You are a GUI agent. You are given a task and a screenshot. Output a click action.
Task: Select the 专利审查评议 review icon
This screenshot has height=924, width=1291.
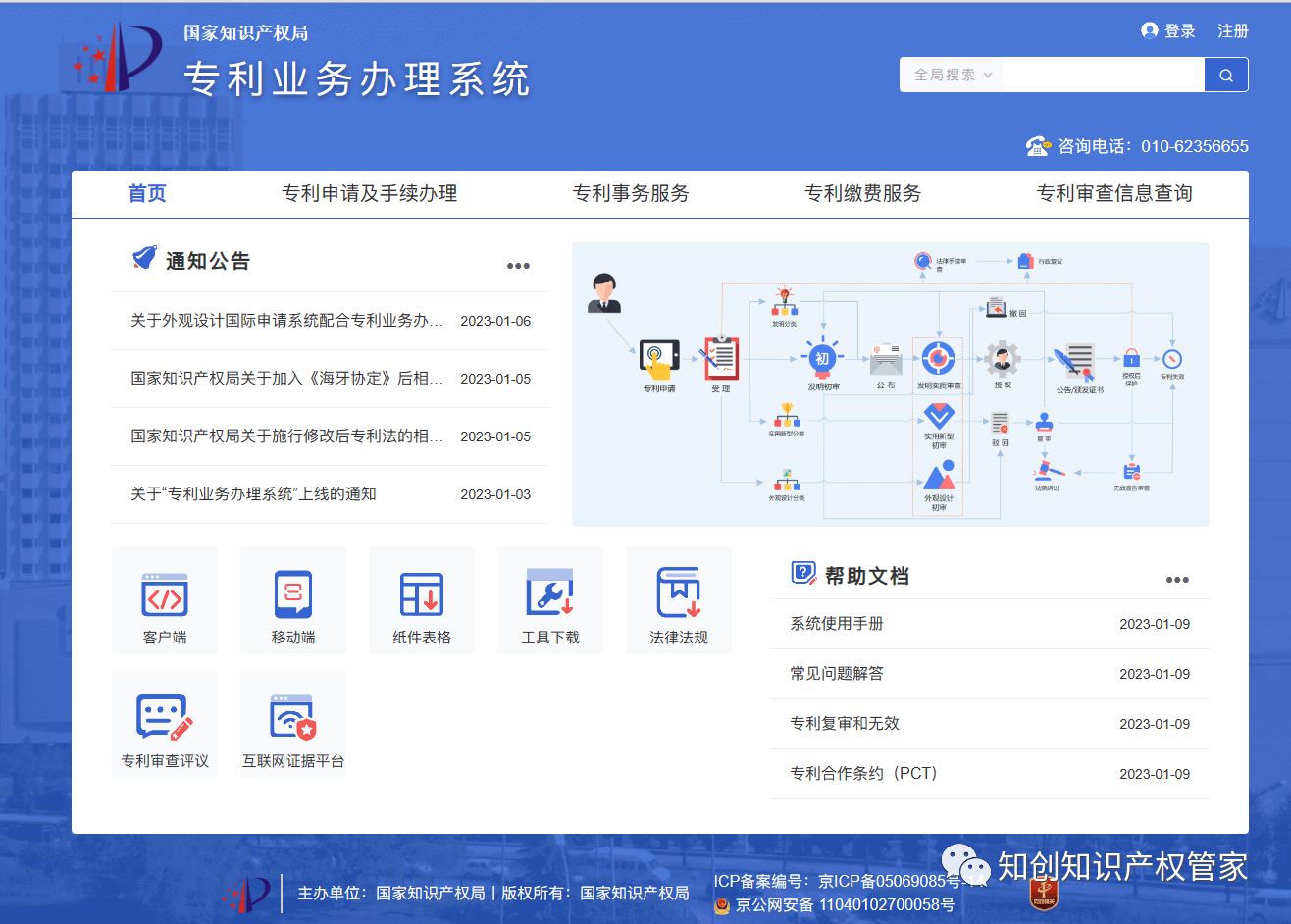click(x=165, y=724)
